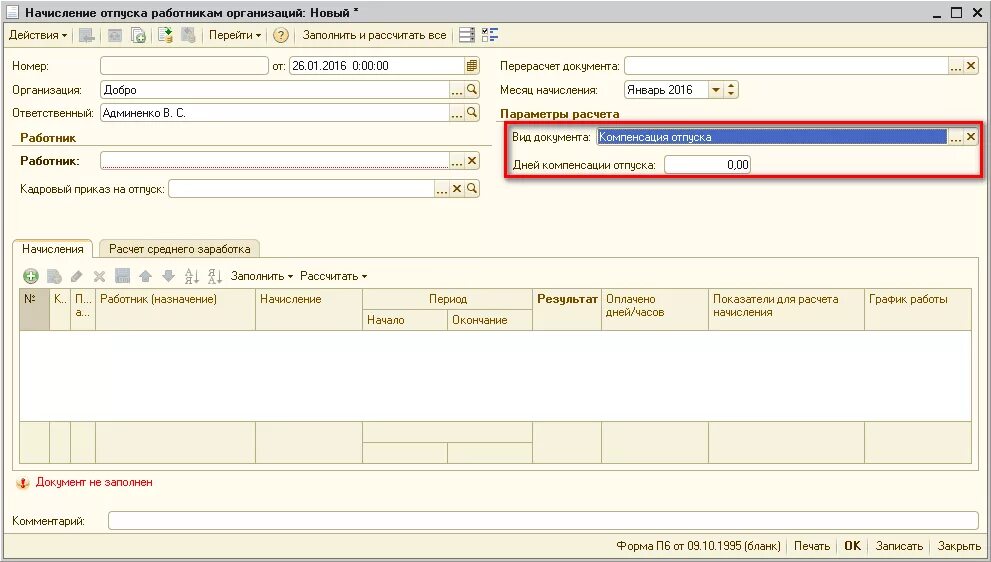Click the Окончание period sub-header
This screenshot has height=562, width=991.
(x=490, y=321)
